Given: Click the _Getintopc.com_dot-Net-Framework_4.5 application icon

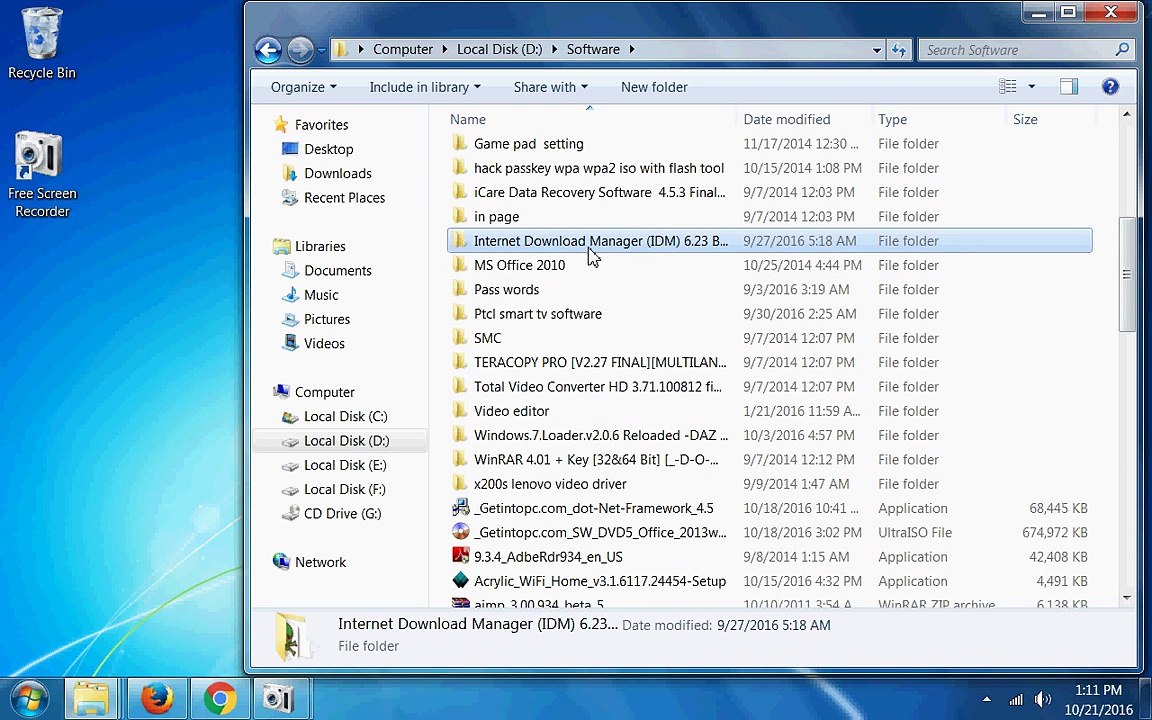Looking at the screenshot, I should [460, 508].
